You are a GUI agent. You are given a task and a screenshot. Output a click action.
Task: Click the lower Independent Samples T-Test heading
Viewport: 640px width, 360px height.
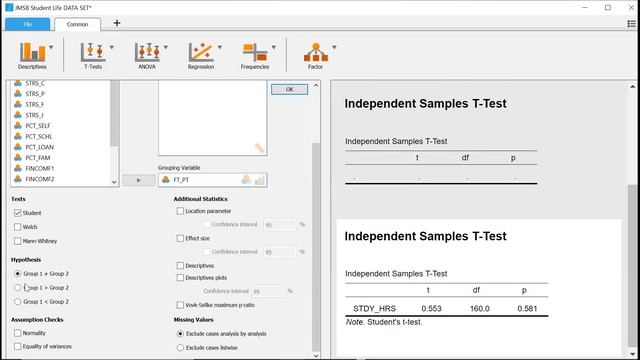point(425,236)
